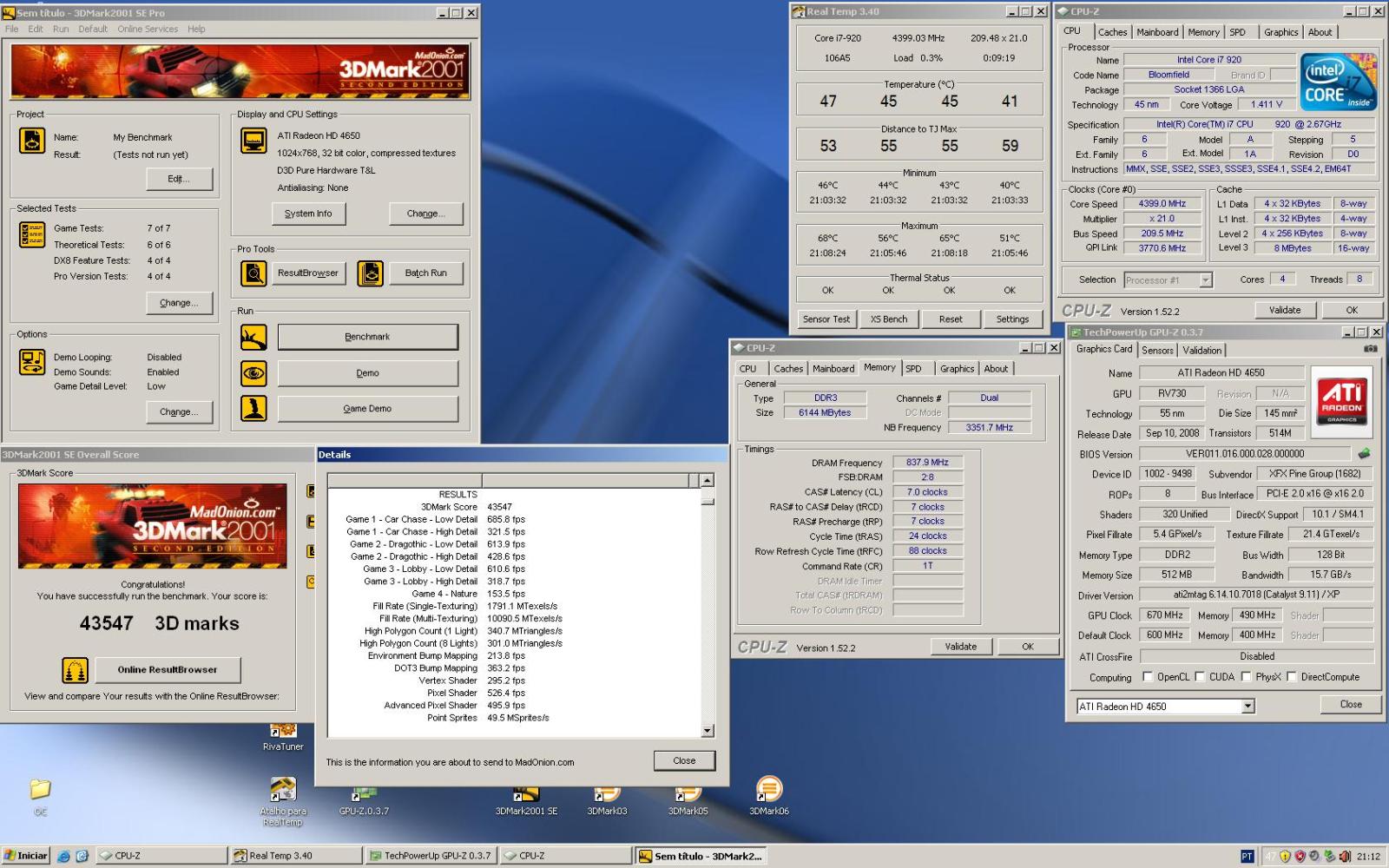Viewport: 1389px width, 868px height.
Task: Click the Options demo settings icon
Action: click(32, 361)
